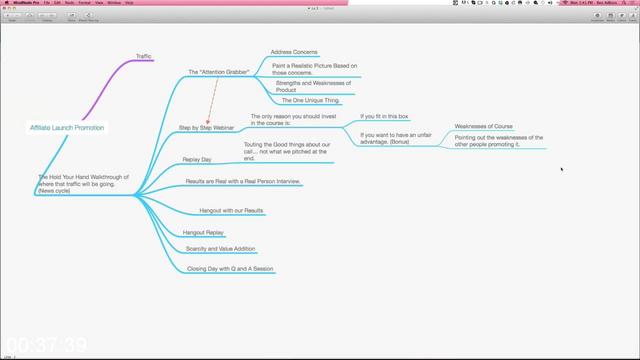Click the Share toolbar icon
The image size is (640, 360).
(x=88, y=16)
